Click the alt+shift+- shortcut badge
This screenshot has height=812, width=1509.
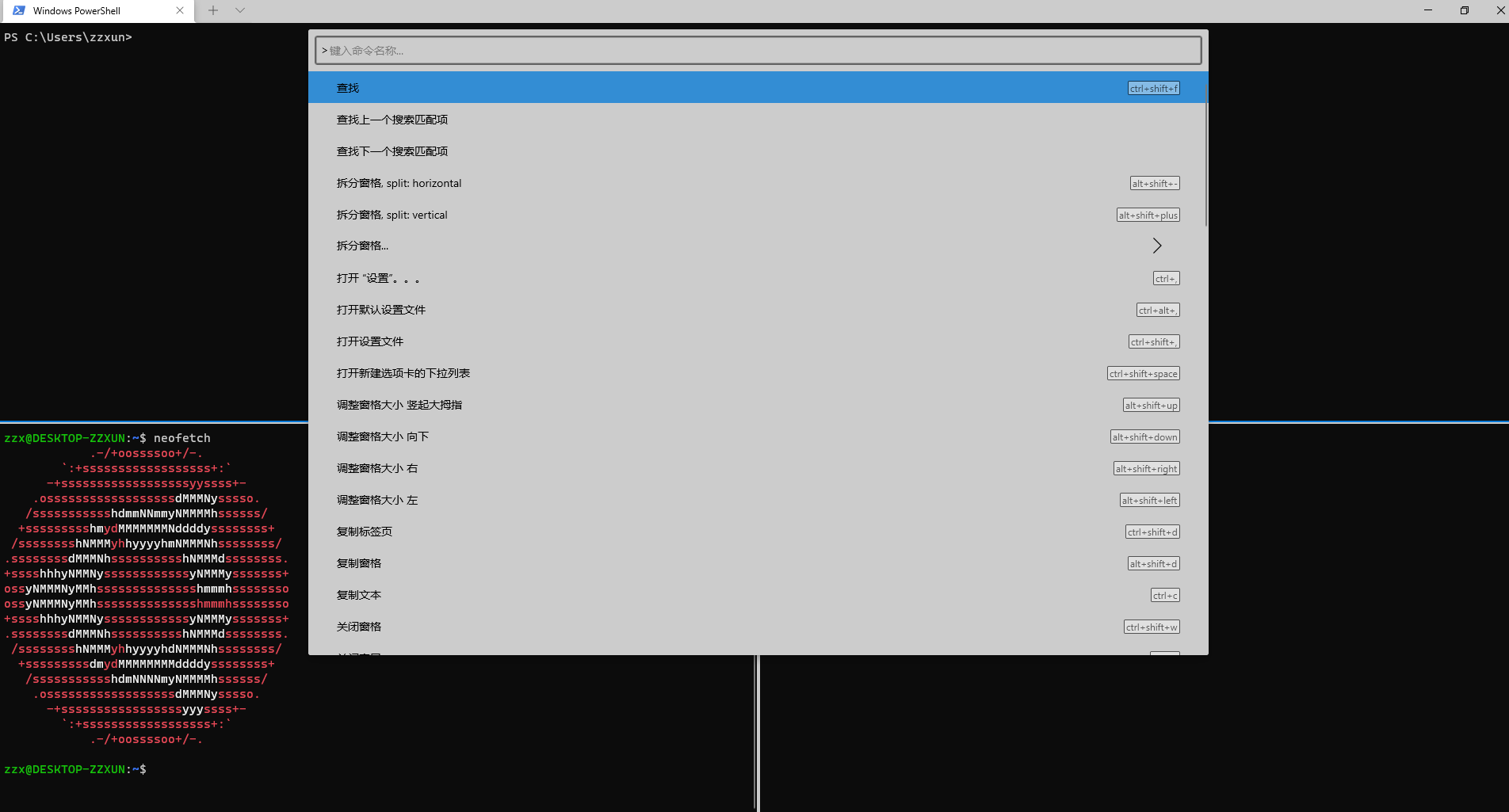click(1155, 183)
